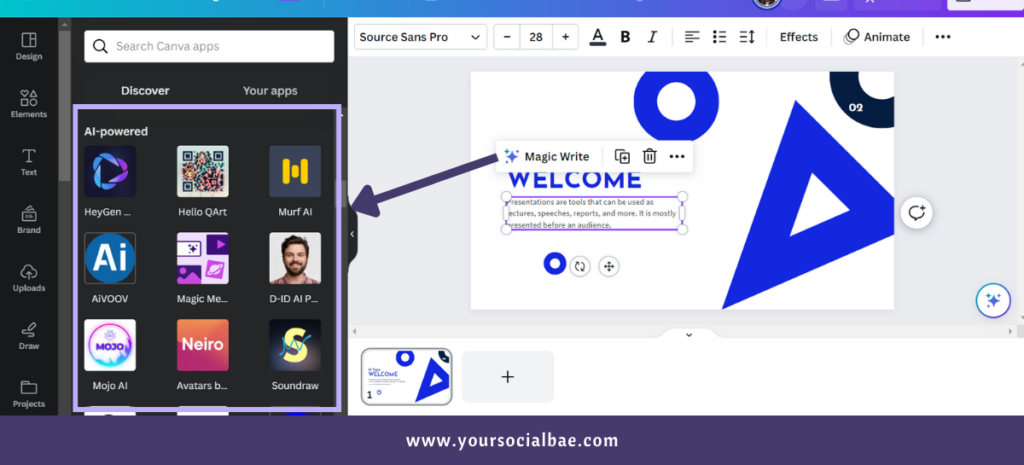1024x465 pixels.
Task: Open the Hello QArt app
Action: coord(202,171)
